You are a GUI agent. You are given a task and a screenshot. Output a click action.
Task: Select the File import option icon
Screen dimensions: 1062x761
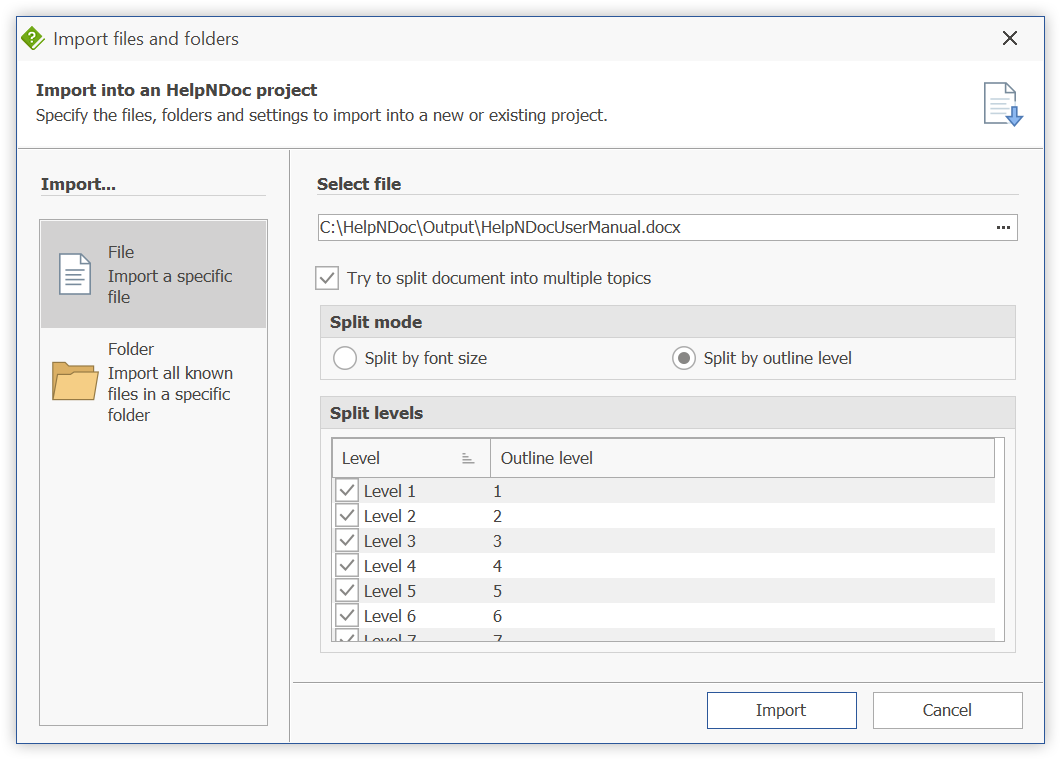[x=75, y=274]
